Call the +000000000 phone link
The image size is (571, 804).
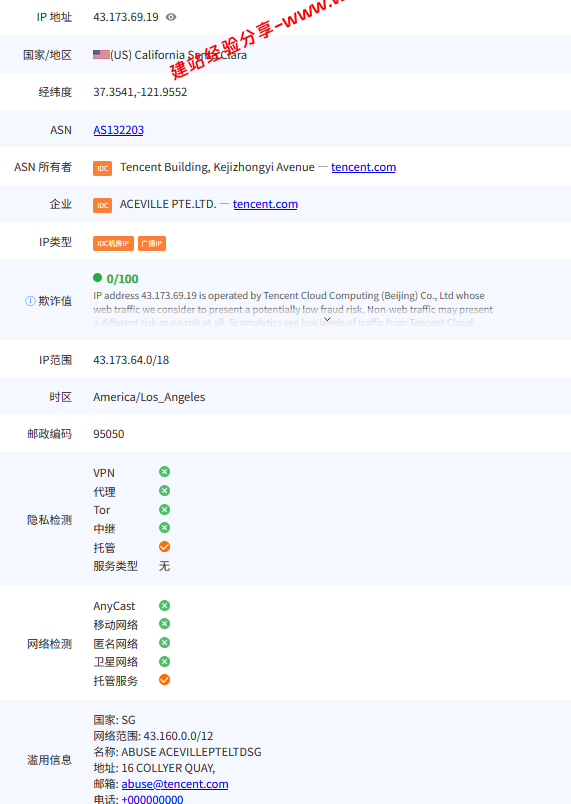(x=152, y=799)
